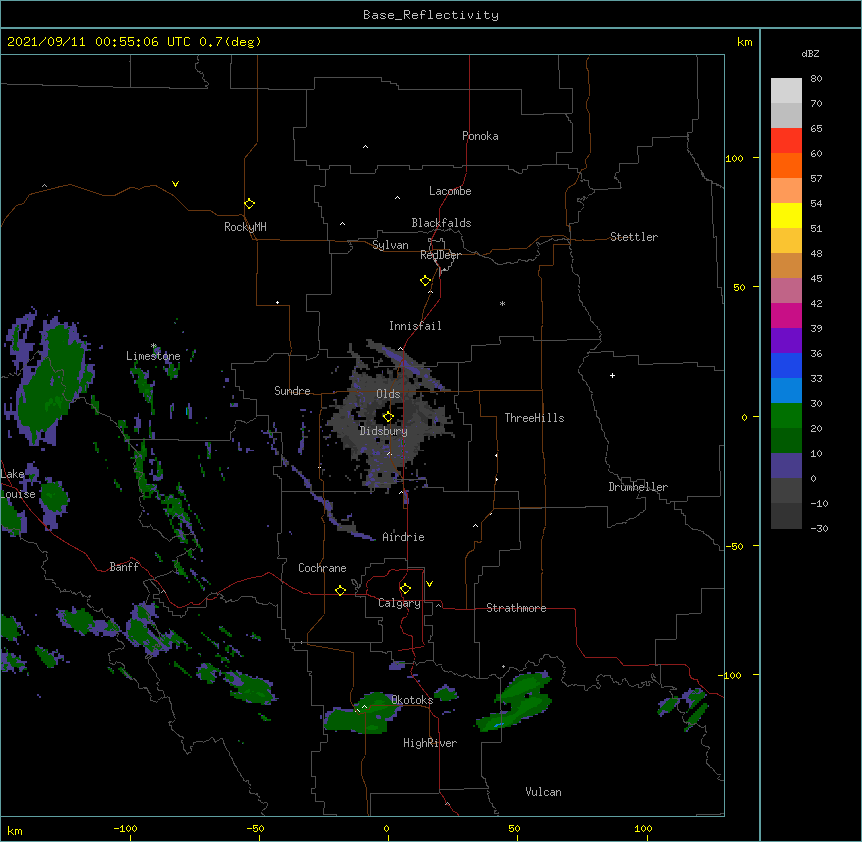Click the white plus marker north of Drumheller
Image resolution: width=862 pixels, height=842 pixels.
coord(612,375)
